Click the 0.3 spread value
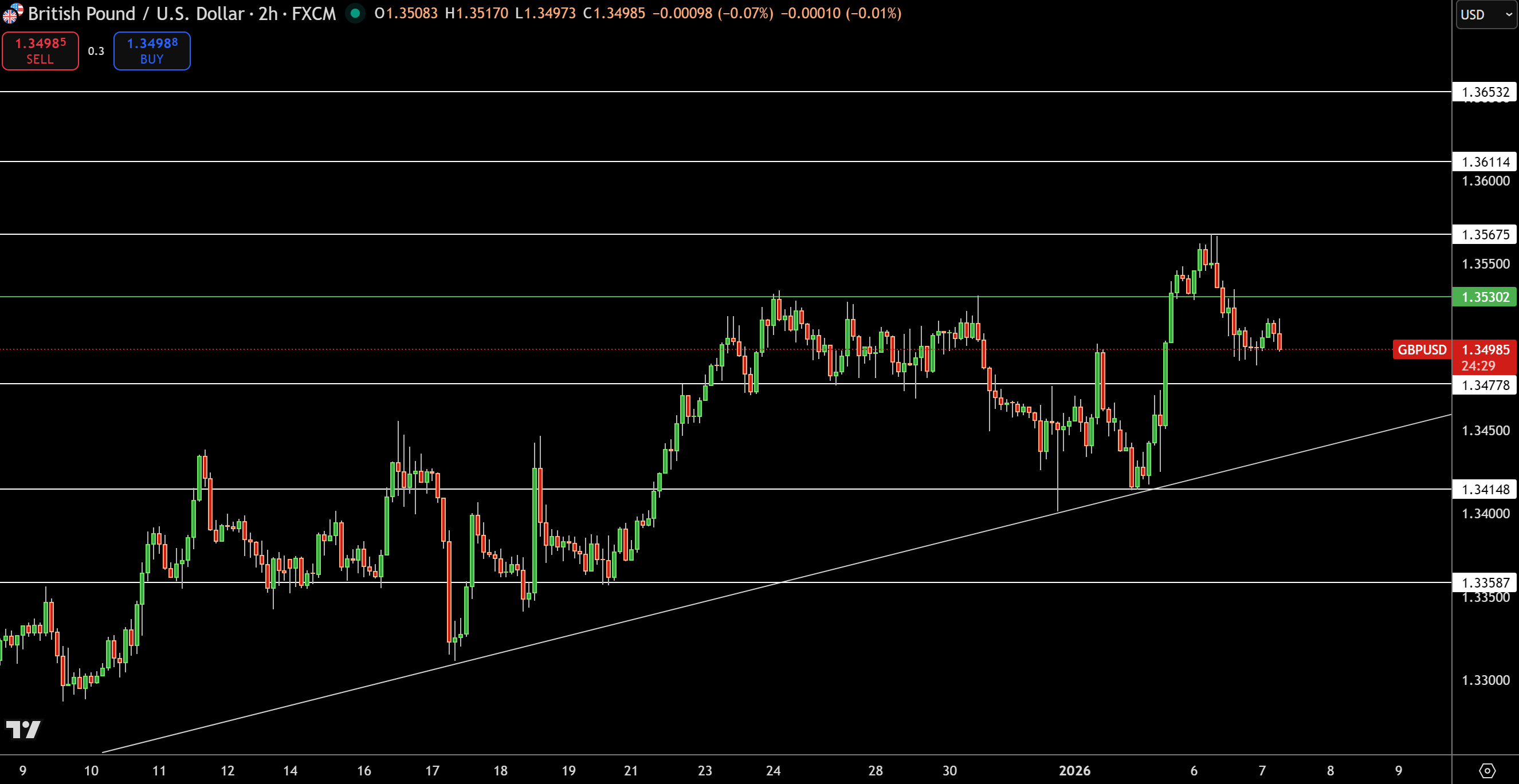Image resolution: width=1519 pixels, height=784 pixels. [x=96, y=52]
